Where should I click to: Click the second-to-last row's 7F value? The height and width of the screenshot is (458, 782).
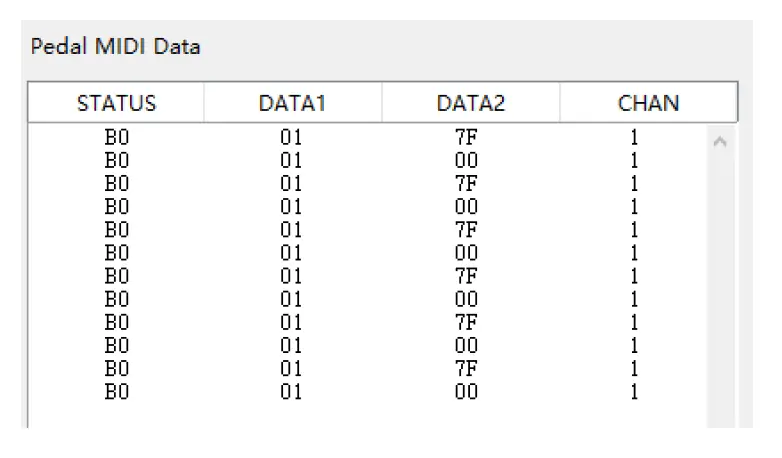click(x=466, y=369)
